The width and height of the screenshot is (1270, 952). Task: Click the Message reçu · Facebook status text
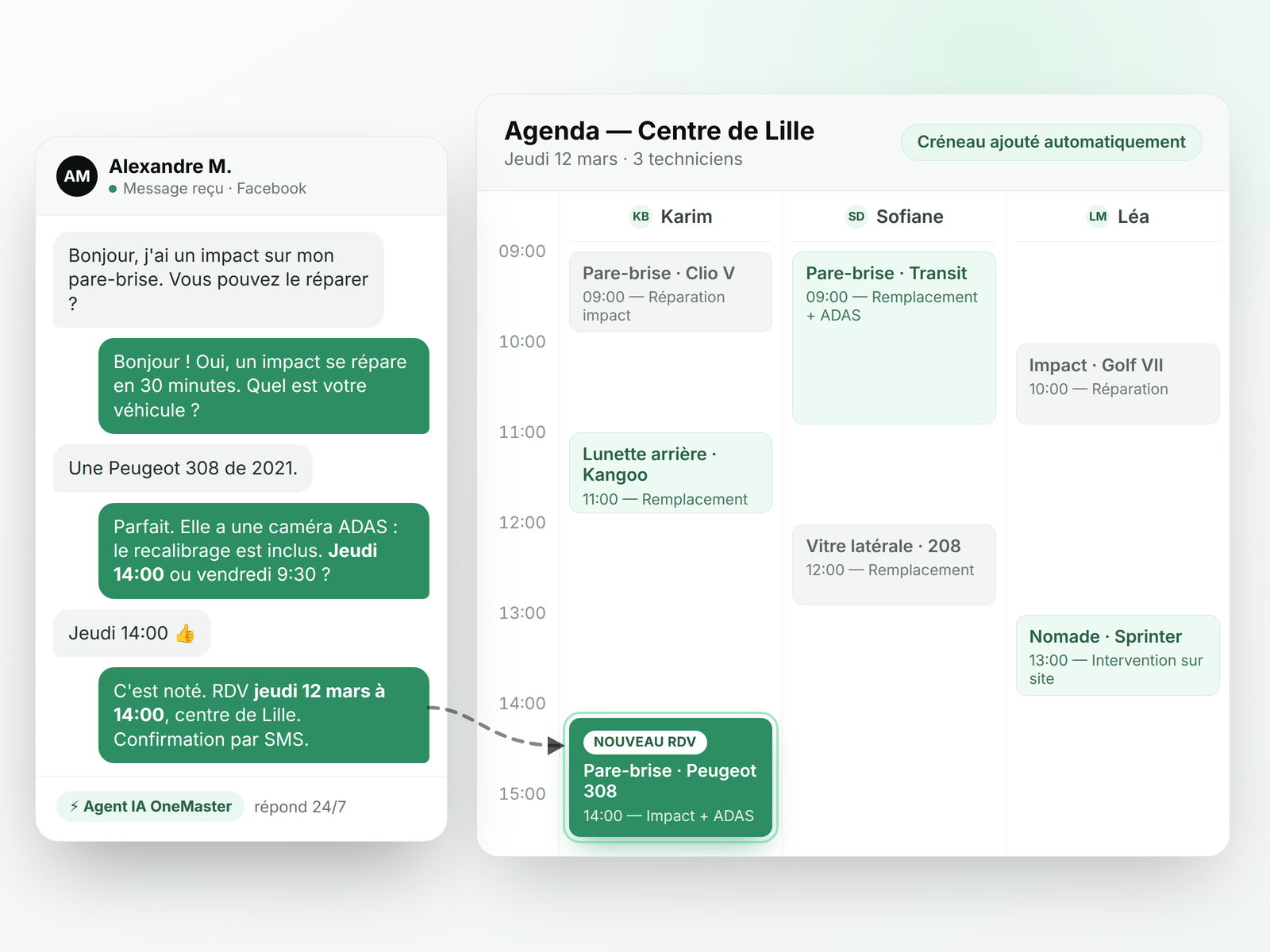coord(214,189)
